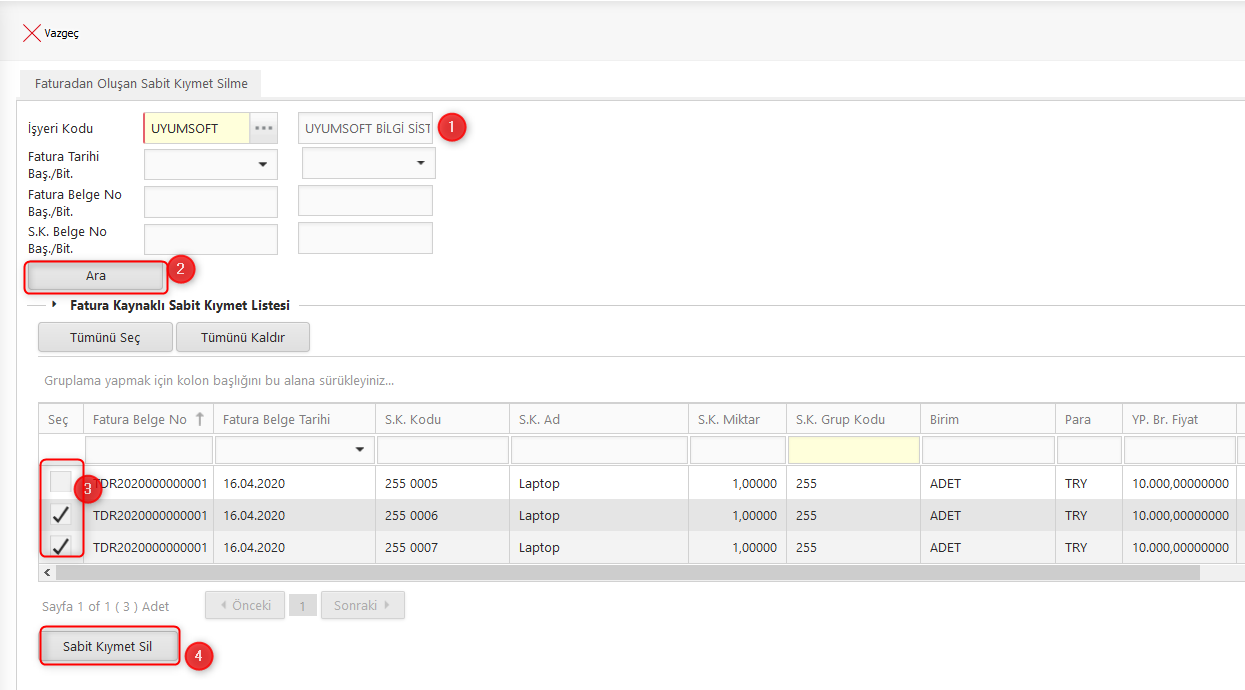Open İşyeri Kodu lookup ellipsis button
The image size is (1245, 690).
(x=263, y=129)
